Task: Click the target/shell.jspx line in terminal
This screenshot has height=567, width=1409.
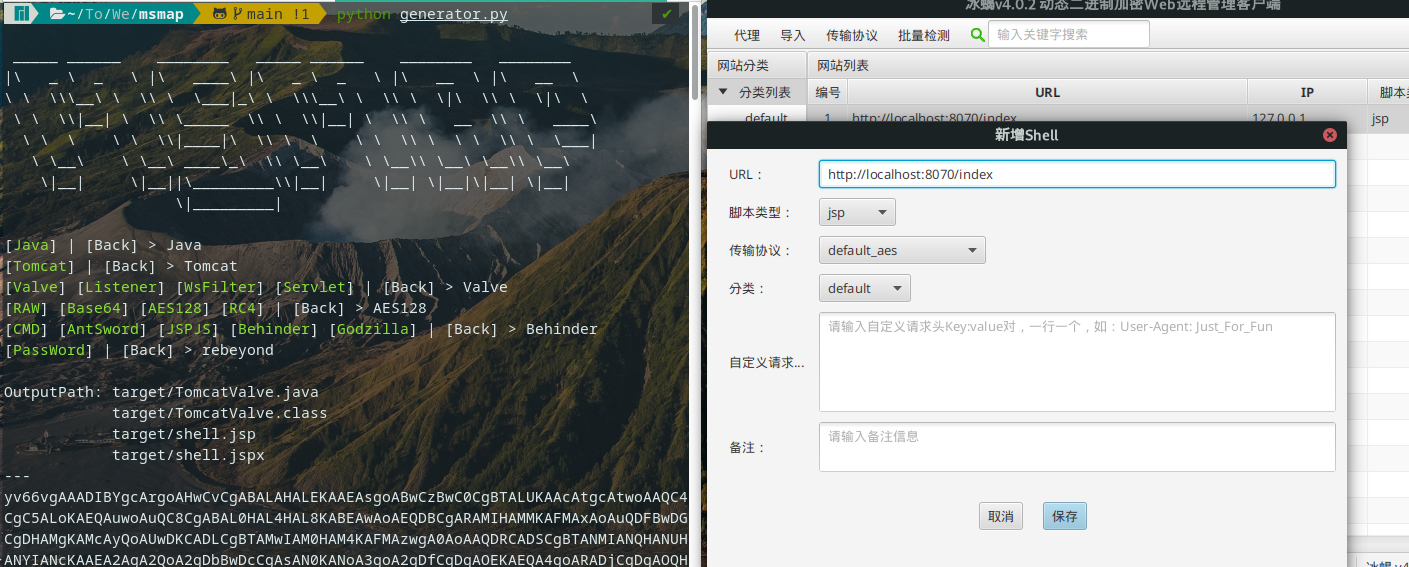Action: 188,455
